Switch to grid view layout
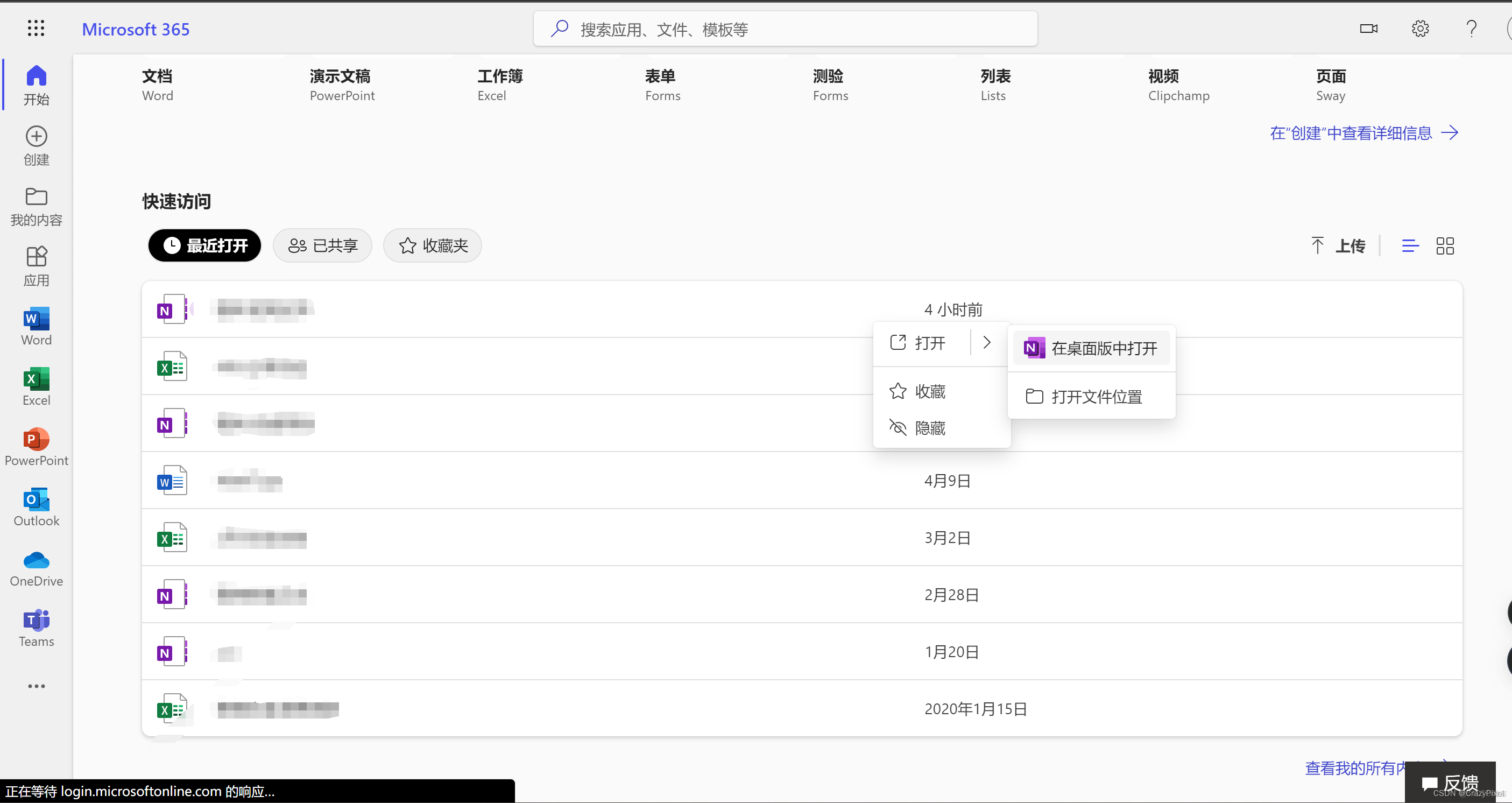Viewport: 1512px width, 803px height. tap(1445, 246)
